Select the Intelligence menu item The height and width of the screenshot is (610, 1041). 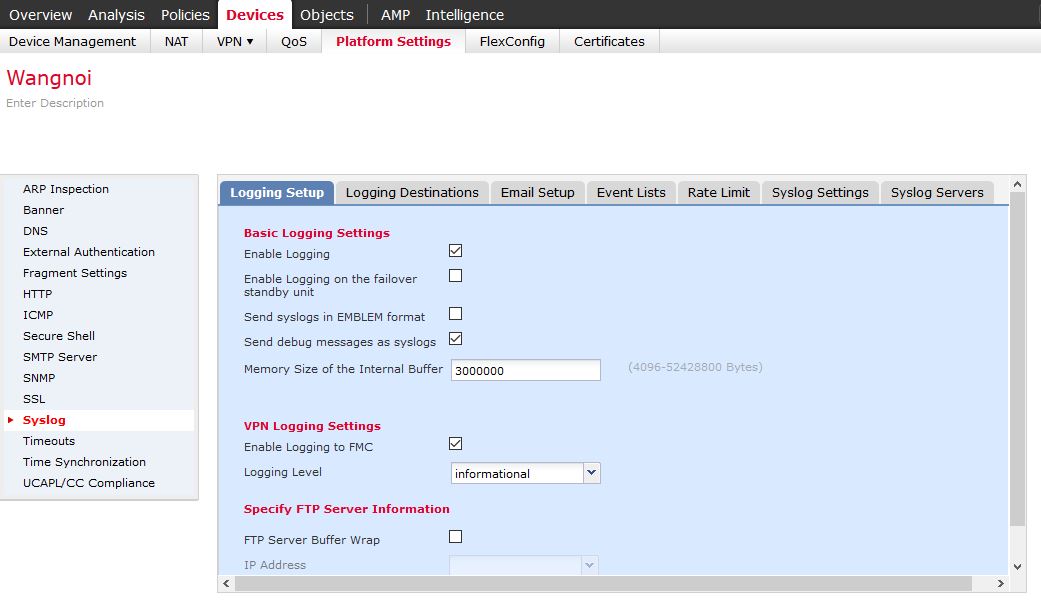pyautogui.click(x=464, y=14)
